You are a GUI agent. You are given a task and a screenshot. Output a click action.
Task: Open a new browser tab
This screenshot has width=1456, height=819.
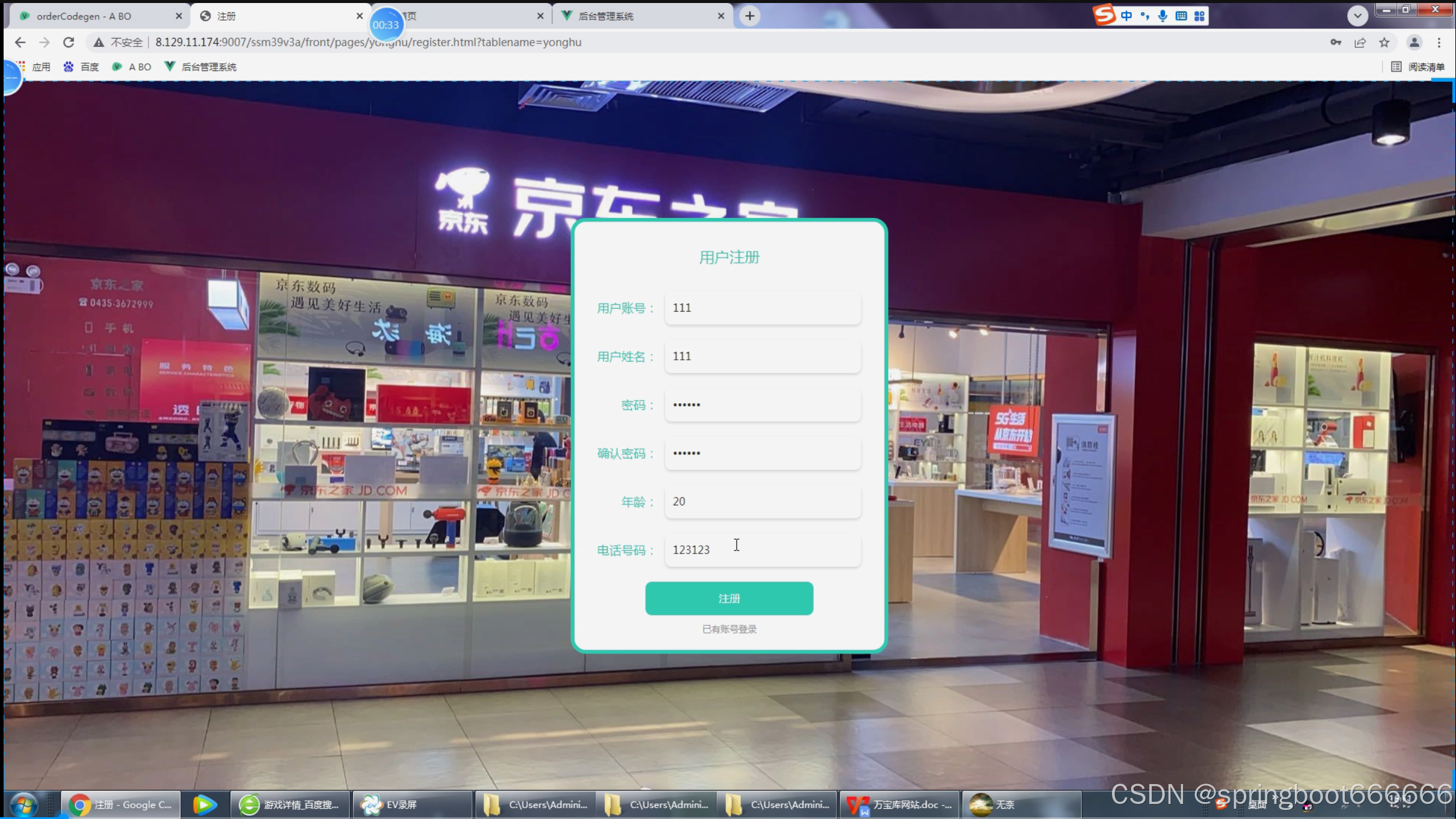click(x=749, y=16)
